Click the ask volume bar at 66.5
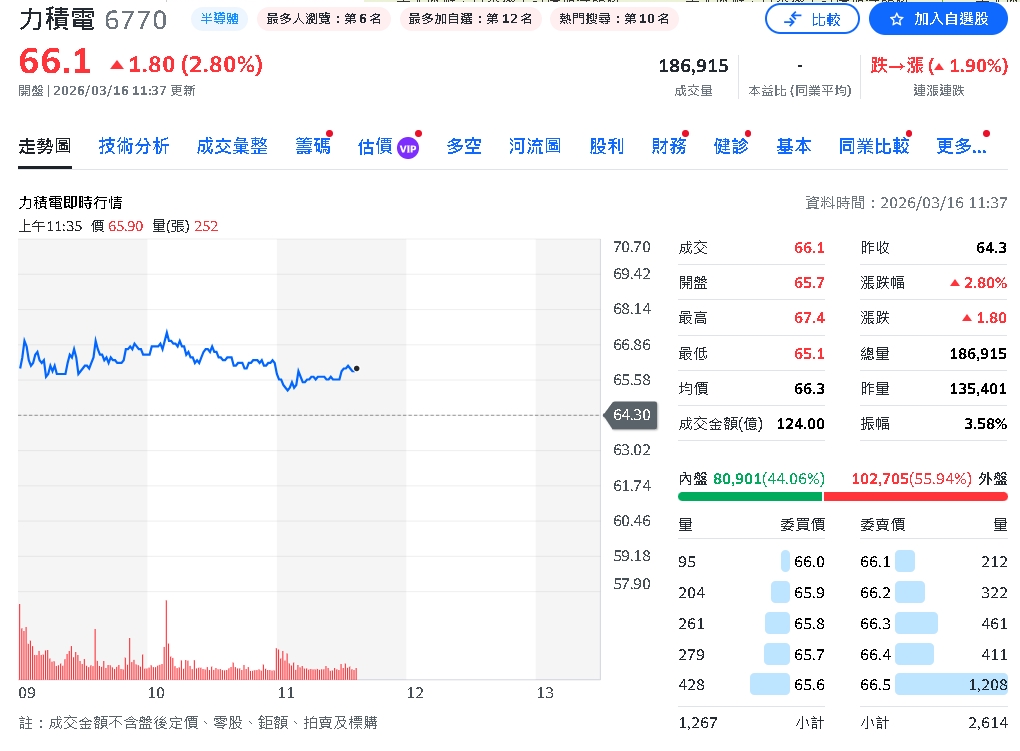 click(950, 684)
